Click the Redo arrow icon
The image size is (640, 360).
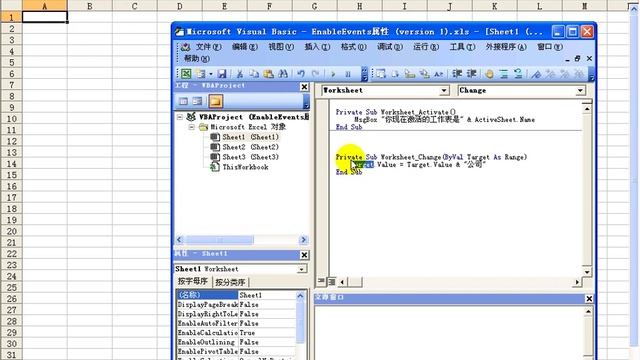(315, 73)
